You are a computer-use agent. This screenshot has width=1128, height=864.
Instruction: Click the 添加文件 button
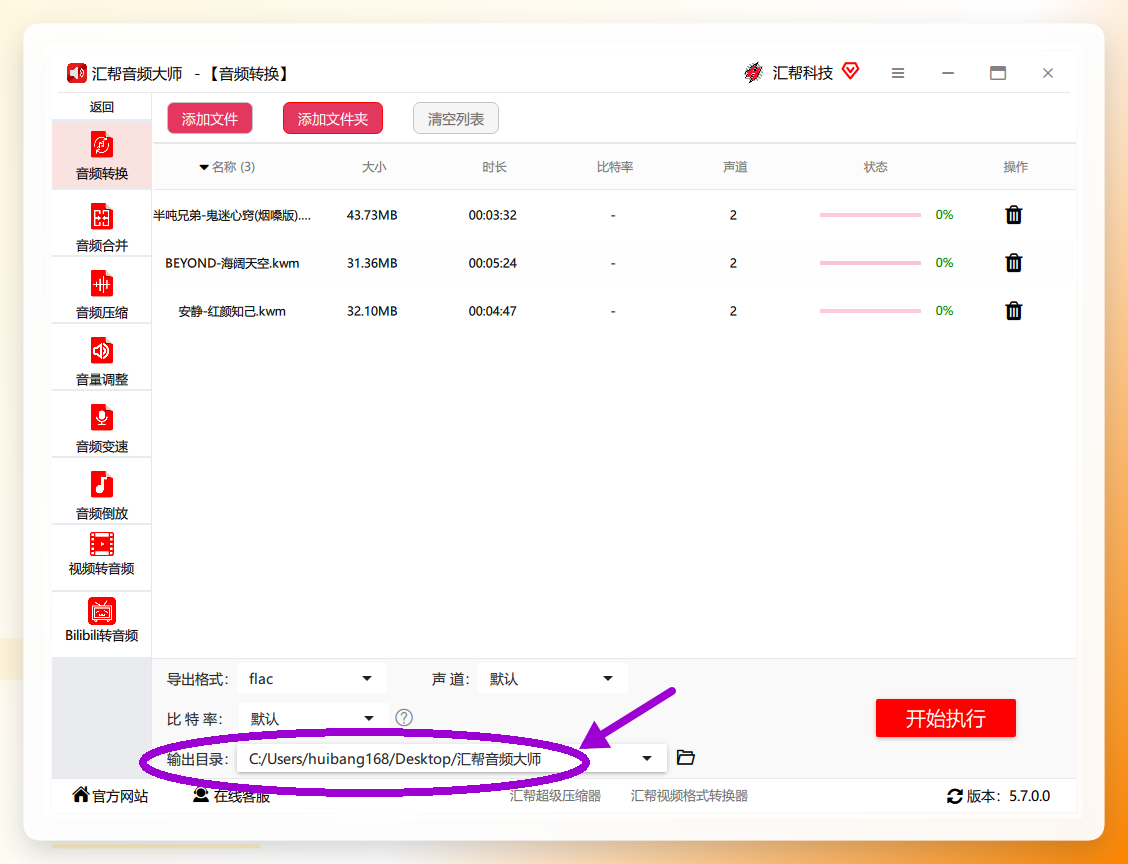click(x=210, y=119)
